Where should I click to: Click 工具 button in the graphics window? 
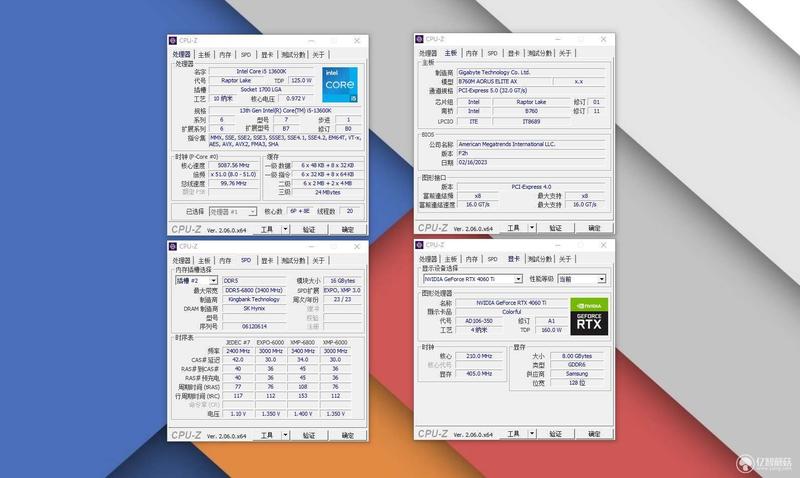pos(513,434)
